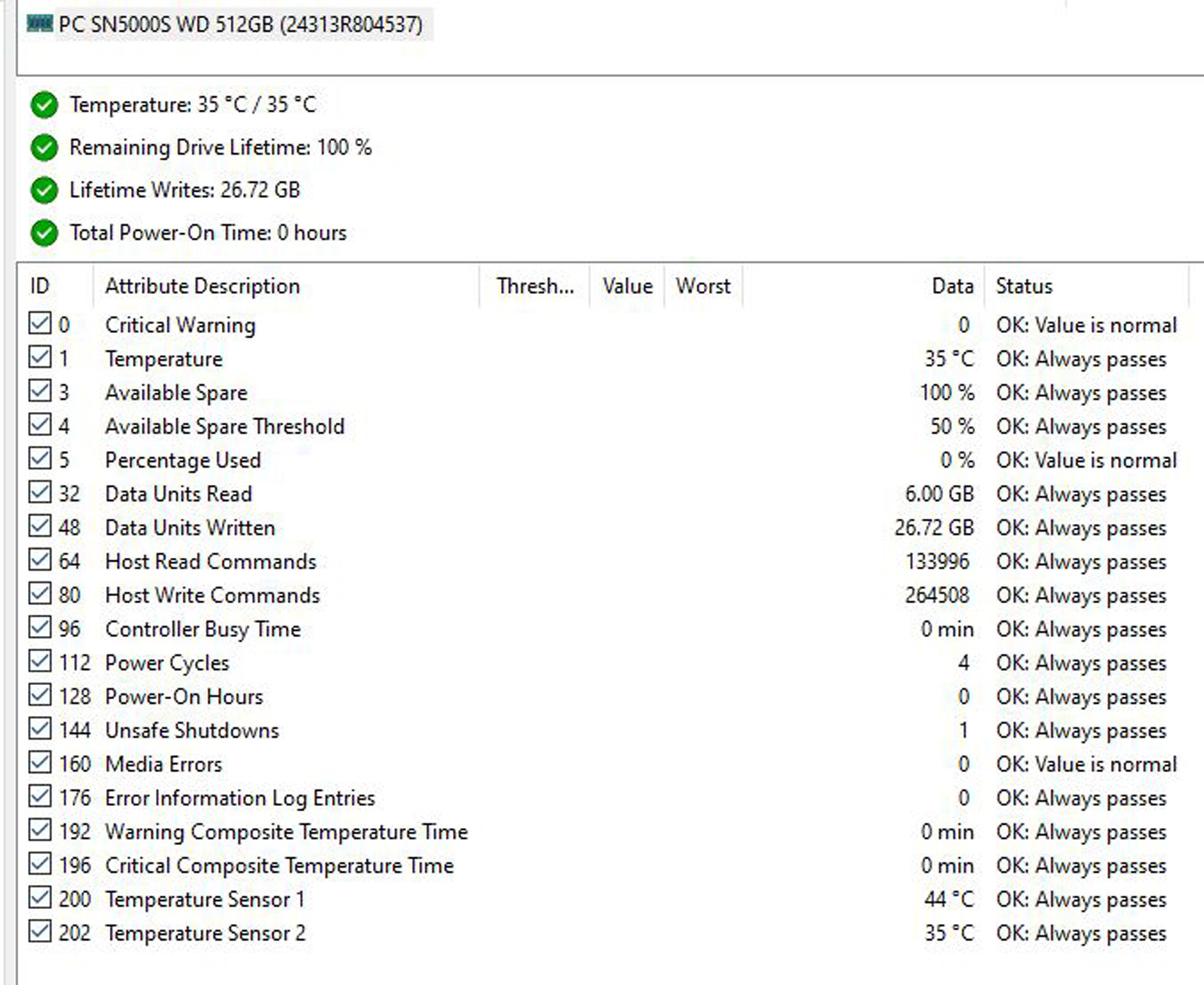Click the 50 % spare threshold value
Screen dimensions: 1204x985
pyautogui.click(x=952, y=426)
